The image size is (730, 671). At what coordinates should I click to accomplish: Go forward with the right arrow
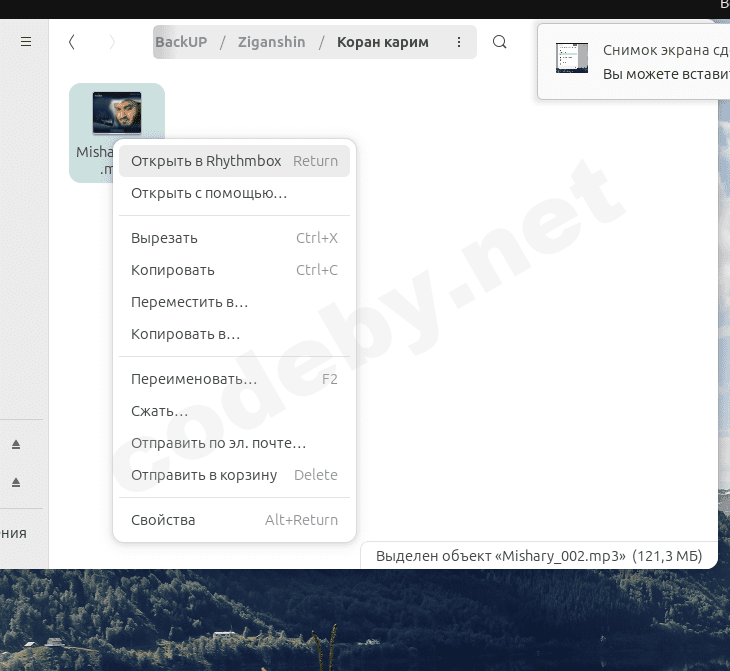coord(112,42)
